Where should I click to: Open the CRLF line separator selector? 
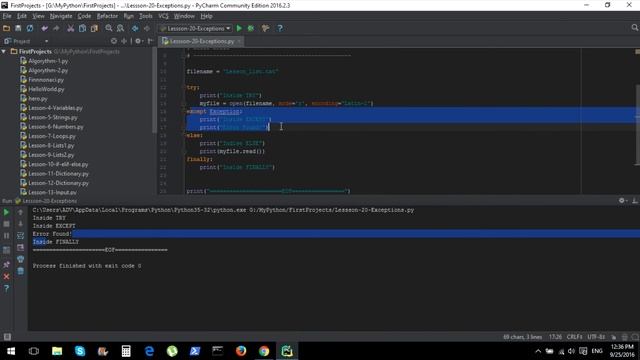(x=574, y=337)
